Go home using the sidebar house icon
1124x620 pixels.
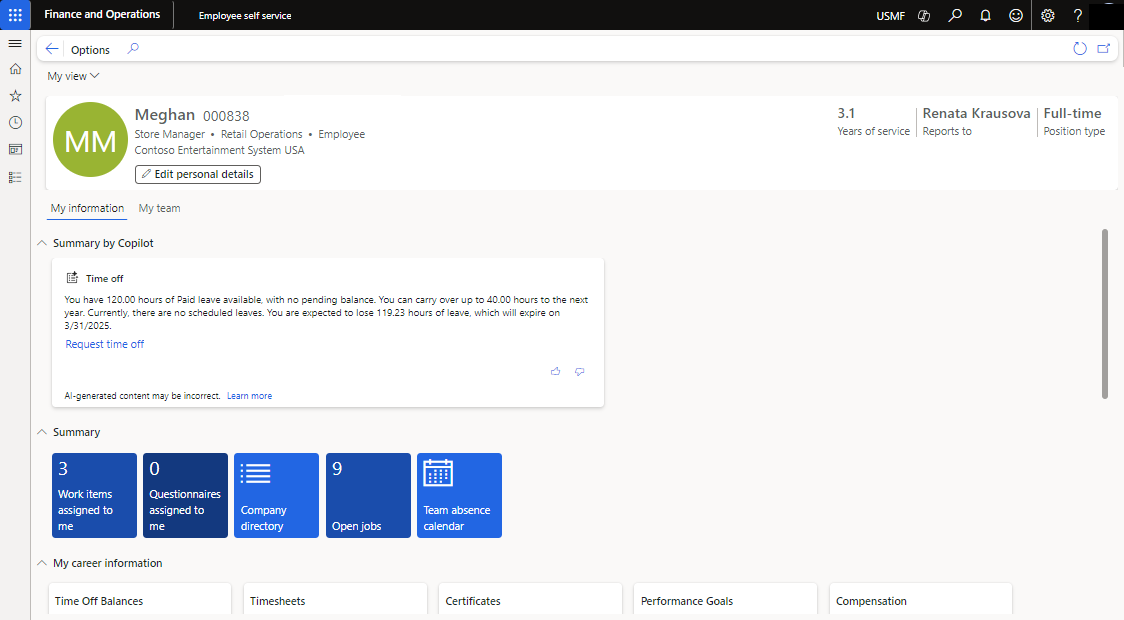click(x=14, y=70)
